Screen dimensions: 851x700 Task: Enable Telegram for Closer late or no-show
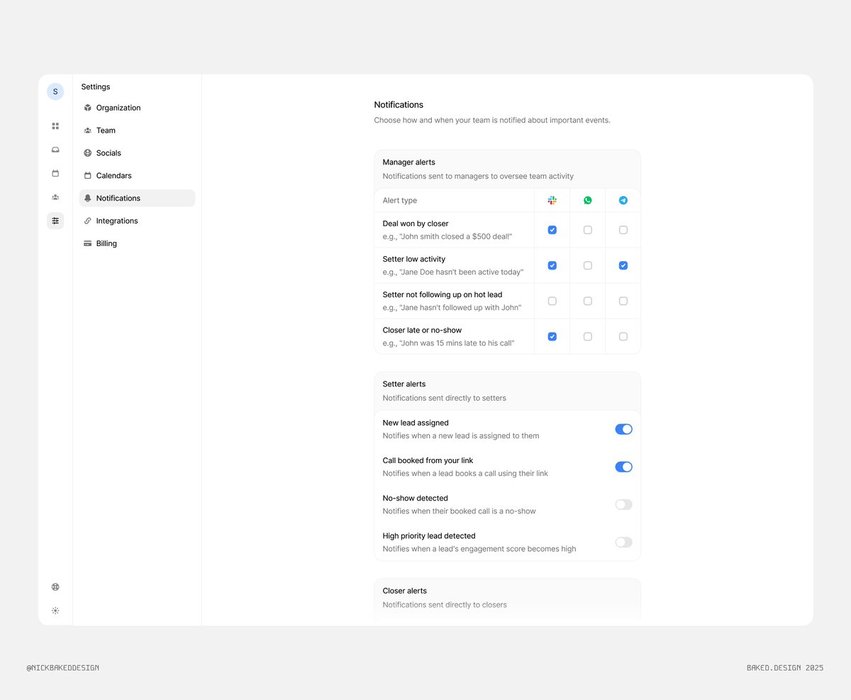click(623, 336)
